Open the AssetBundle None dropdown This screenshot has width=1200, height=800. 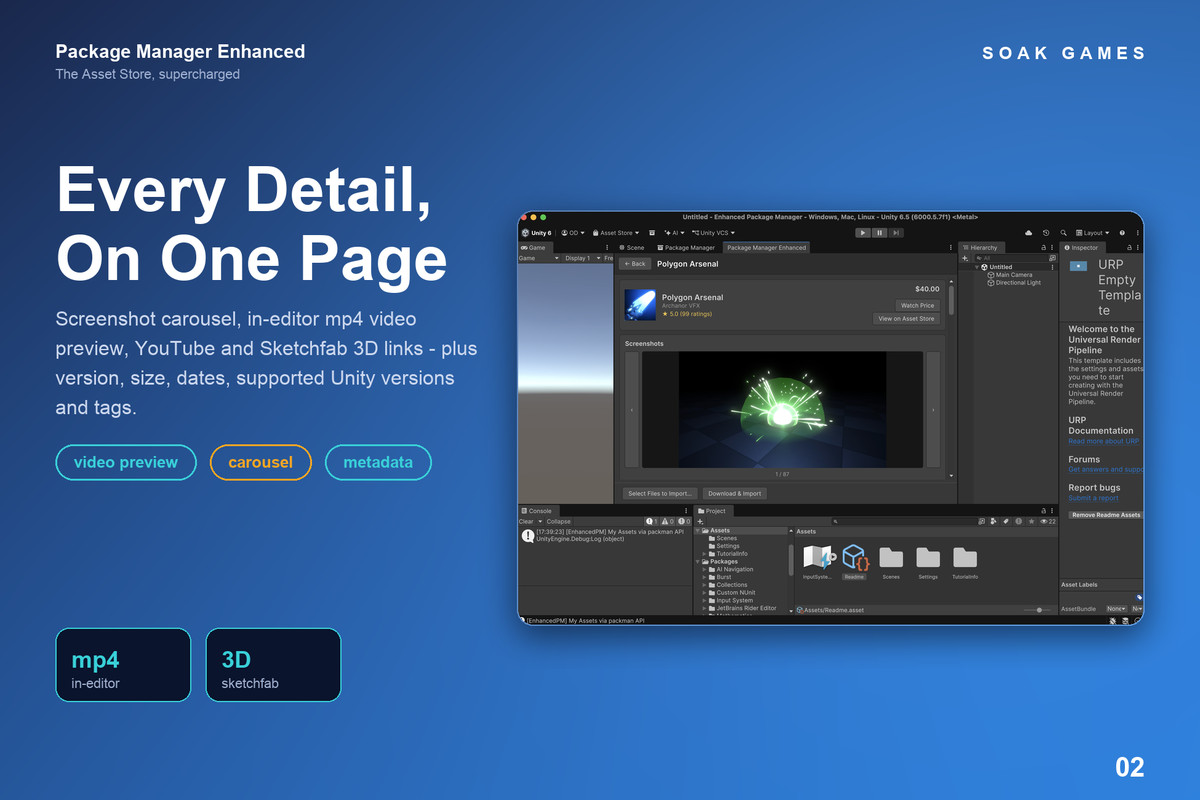[x=1116, y=608]
